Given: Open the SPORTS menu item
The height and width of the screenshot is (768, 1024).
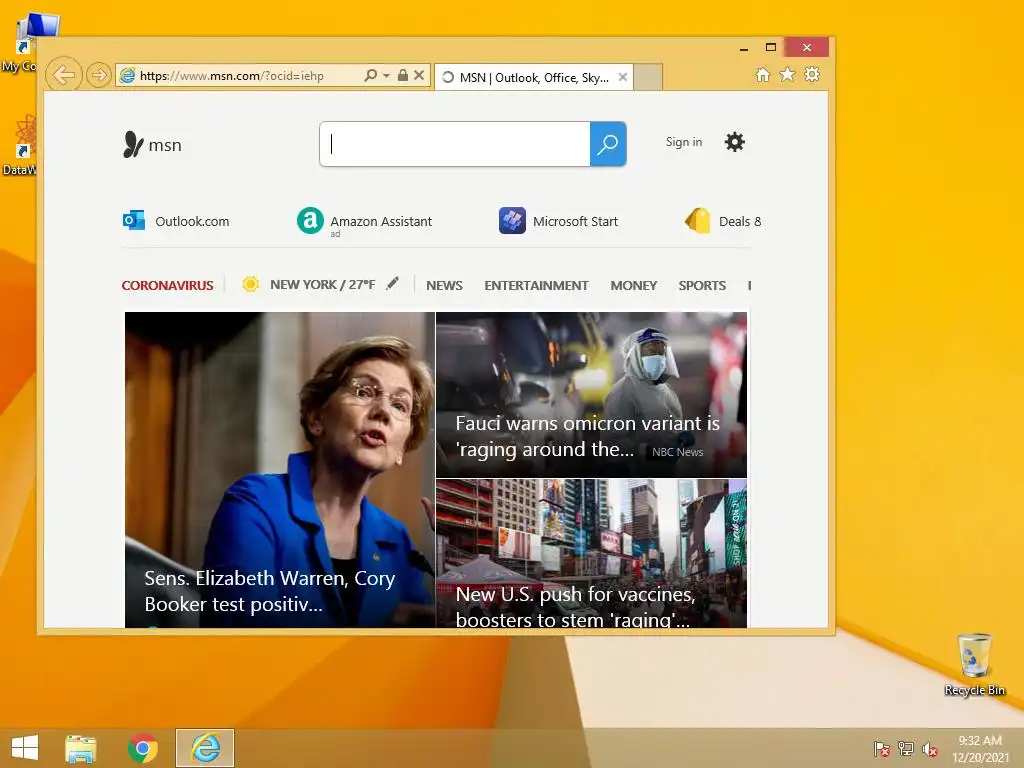Looking at the screenshot, I should point(702,285).
